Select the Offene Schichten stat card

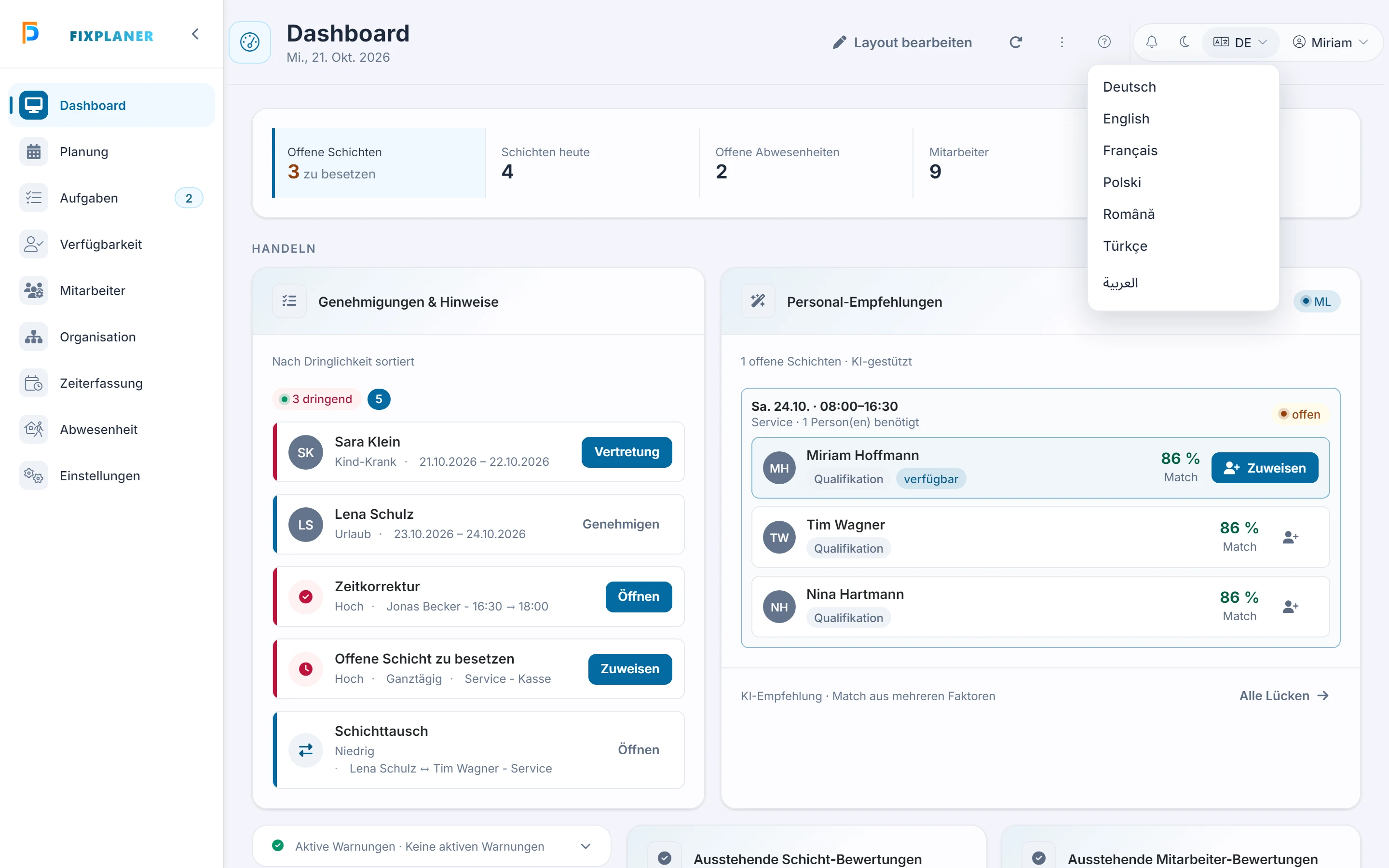point(379,163)
